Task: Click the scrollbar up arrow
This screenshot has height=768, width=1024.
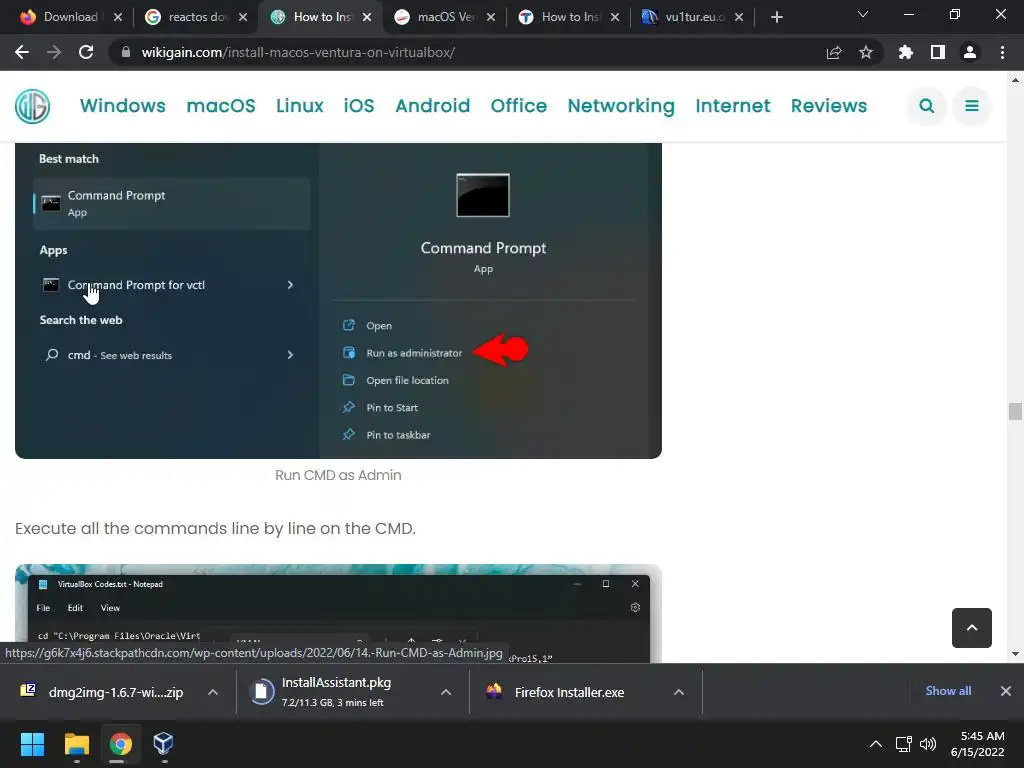Action: (1015, 80)
